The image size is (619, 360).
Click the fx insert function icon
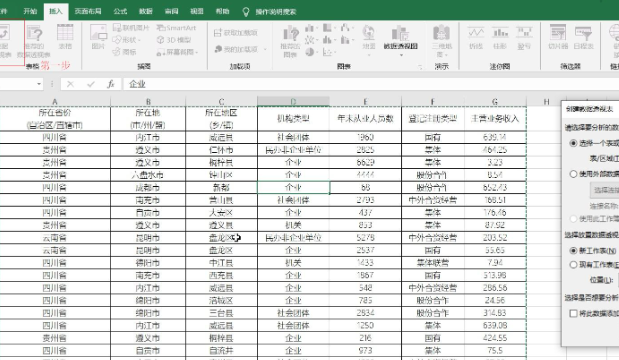pyautogui.click(x=111, y=84)
